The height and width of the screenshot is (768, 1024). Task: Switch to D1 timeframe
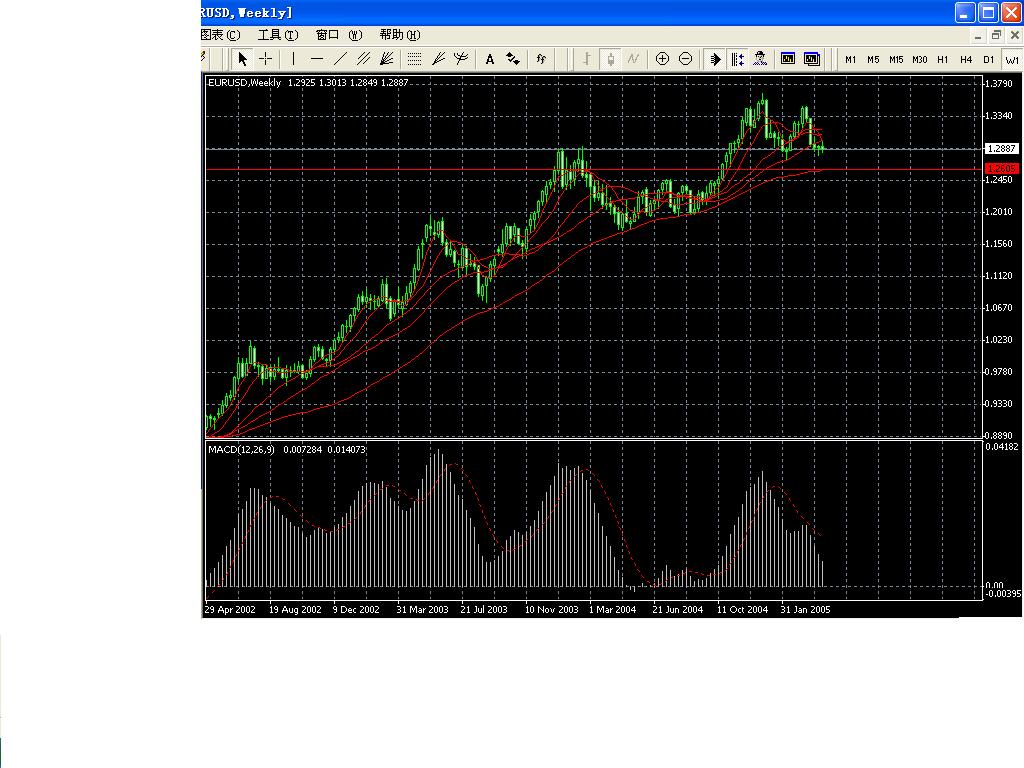pyautogui.click(x=989, y=59)
